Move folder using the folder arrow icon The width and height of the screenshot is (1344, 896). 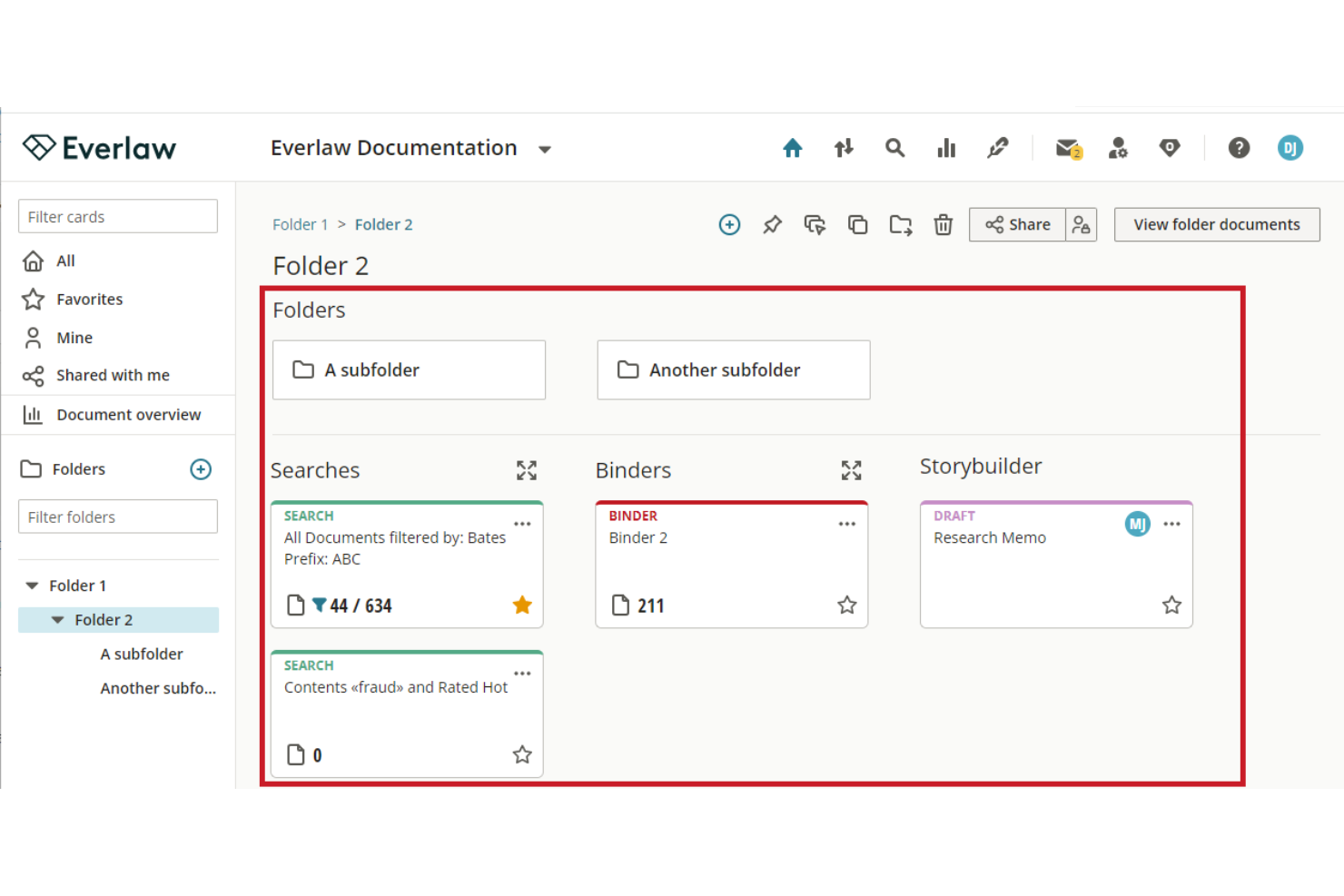[900, 224]
